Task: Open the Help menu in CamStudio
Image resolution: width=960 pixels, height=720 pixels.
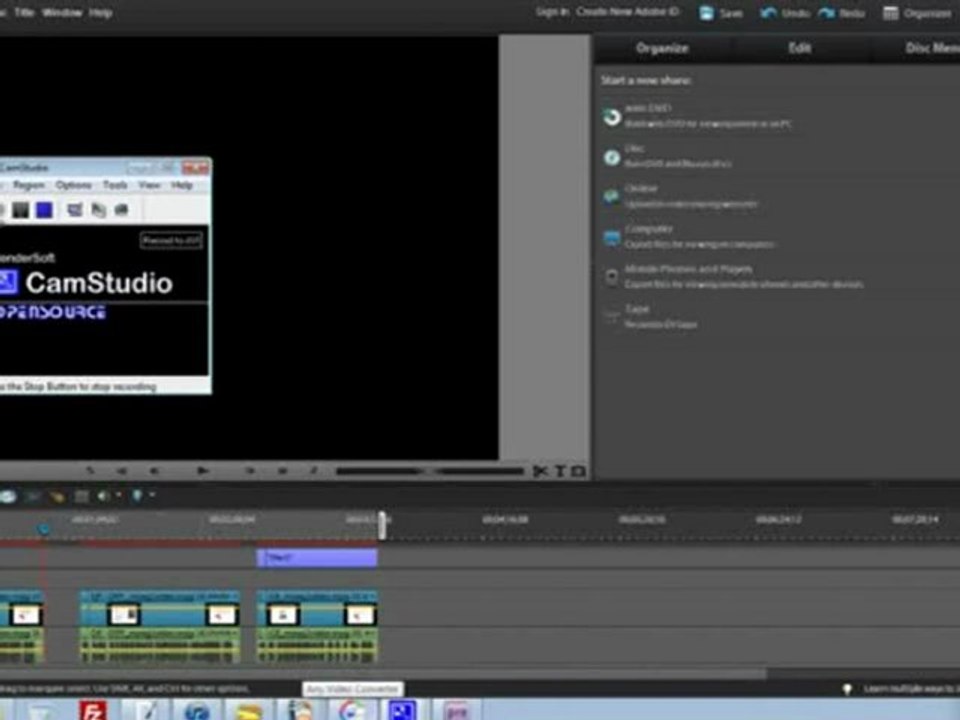Action: click(182, 185)
